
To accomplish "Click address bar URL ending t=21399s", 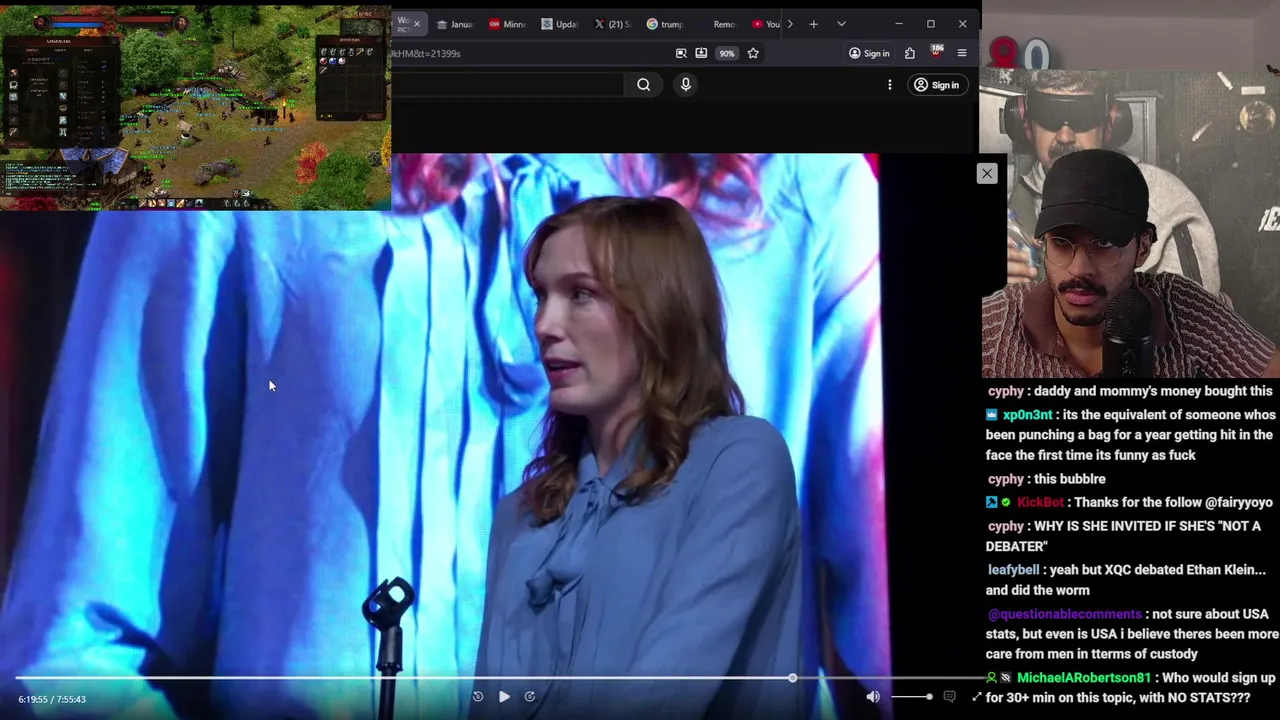I will tap(426, 53).
